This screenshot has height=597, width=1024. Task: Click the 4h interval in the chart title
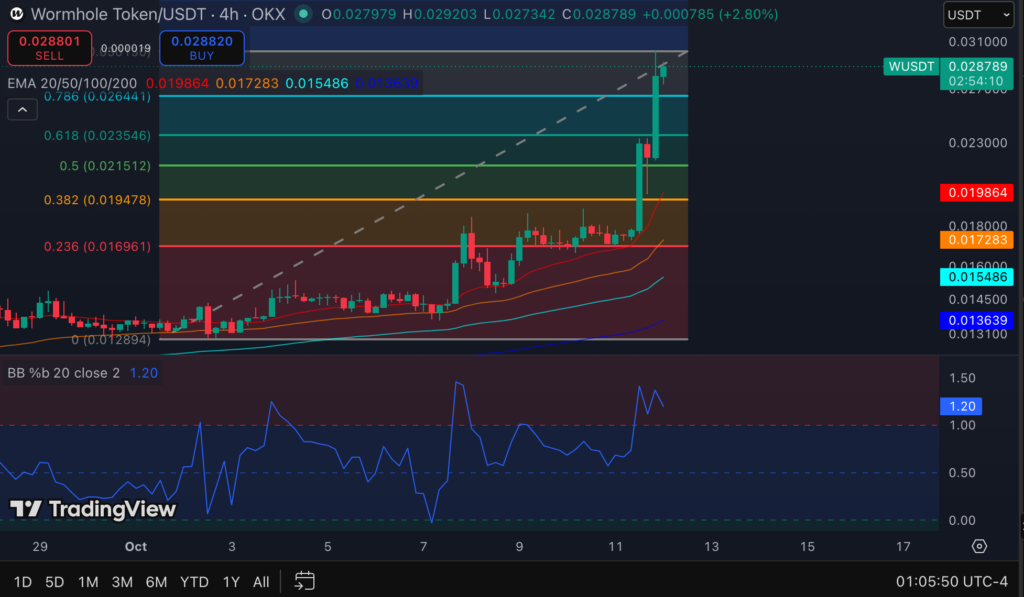click(x=229, y=14)
